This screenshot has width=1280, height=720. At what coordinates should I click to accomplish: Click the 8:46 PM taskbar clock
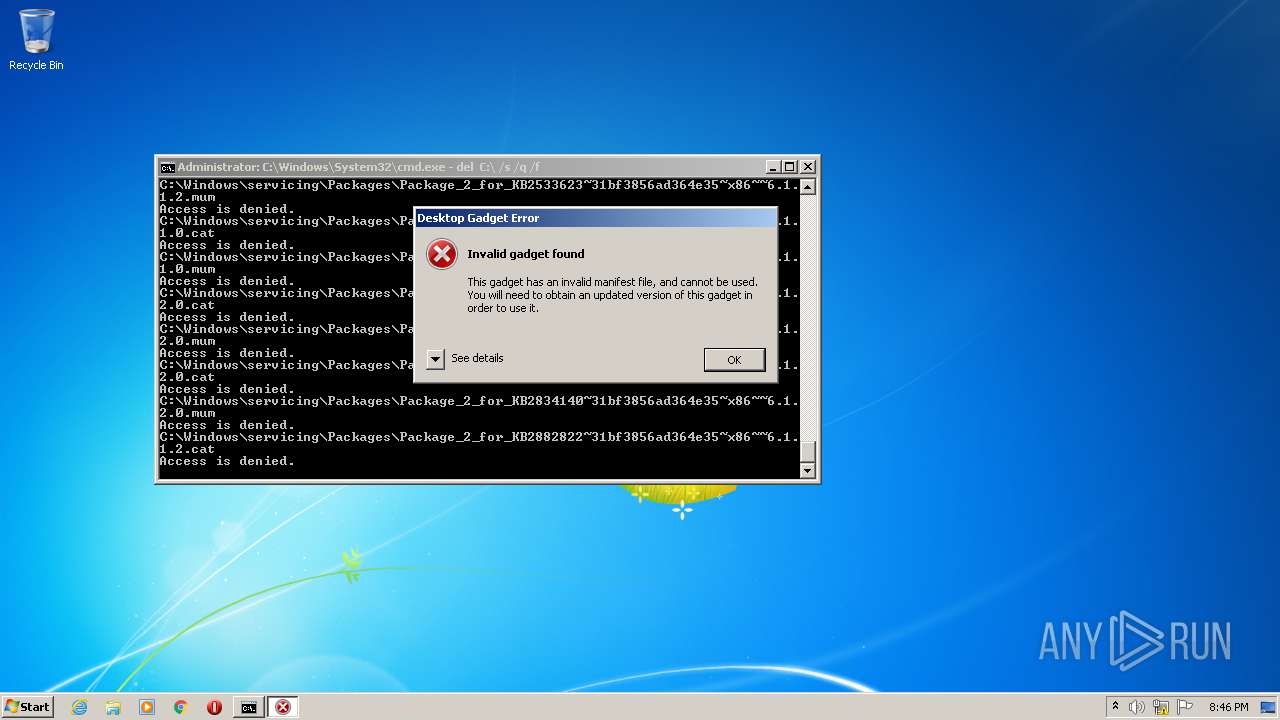(1228, 707)
